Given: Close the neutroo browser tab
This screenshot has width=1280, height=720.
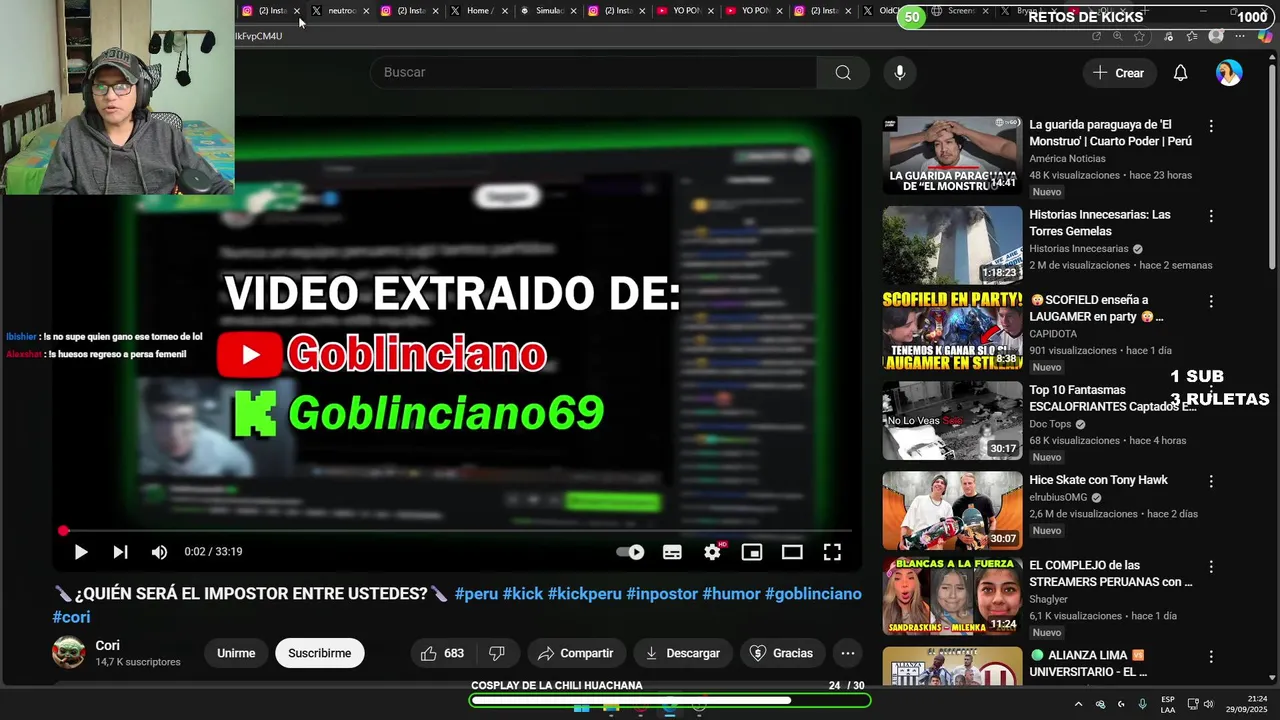Looking at the screenshot, I should coord(366,11).
